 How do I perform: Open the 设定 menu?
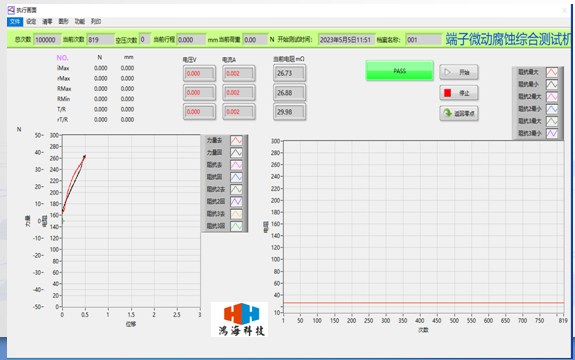(31, 22)
